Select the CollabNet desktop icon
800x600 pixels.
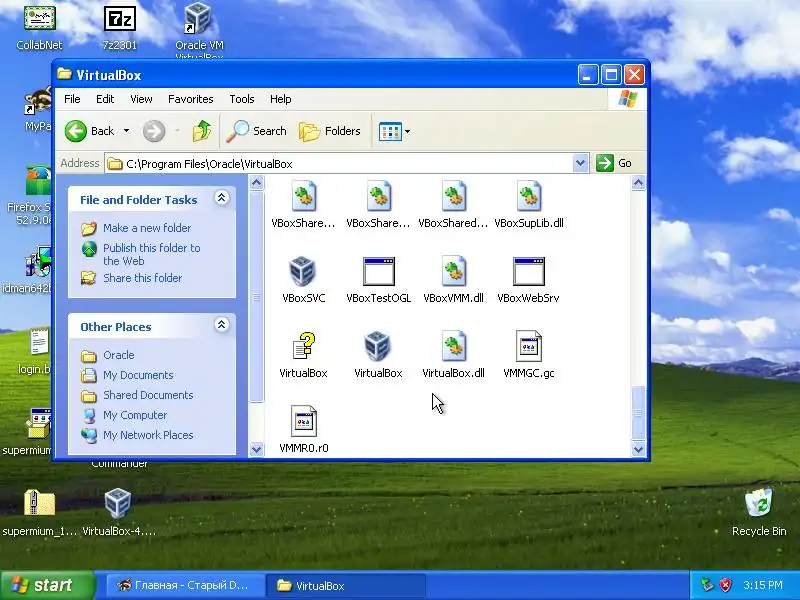(x=39, y=27)
